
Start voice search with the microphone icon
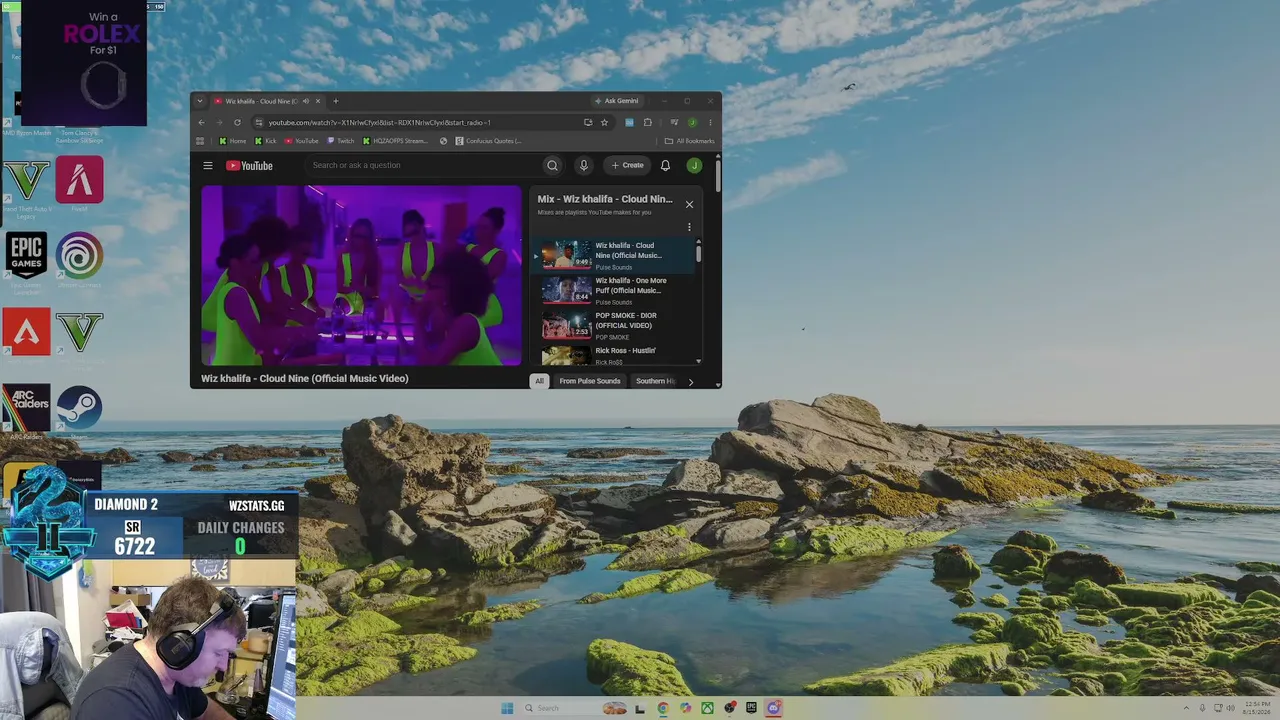(584, 165)
